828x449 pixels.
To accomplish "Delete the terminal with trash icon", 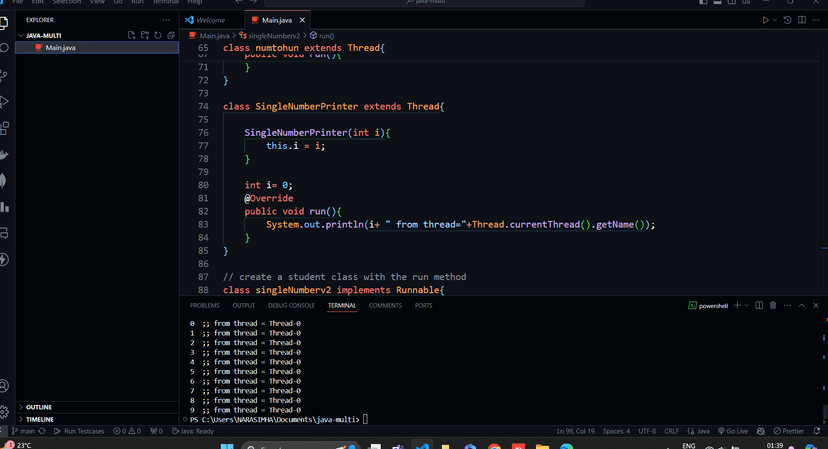I will point(773,305).
